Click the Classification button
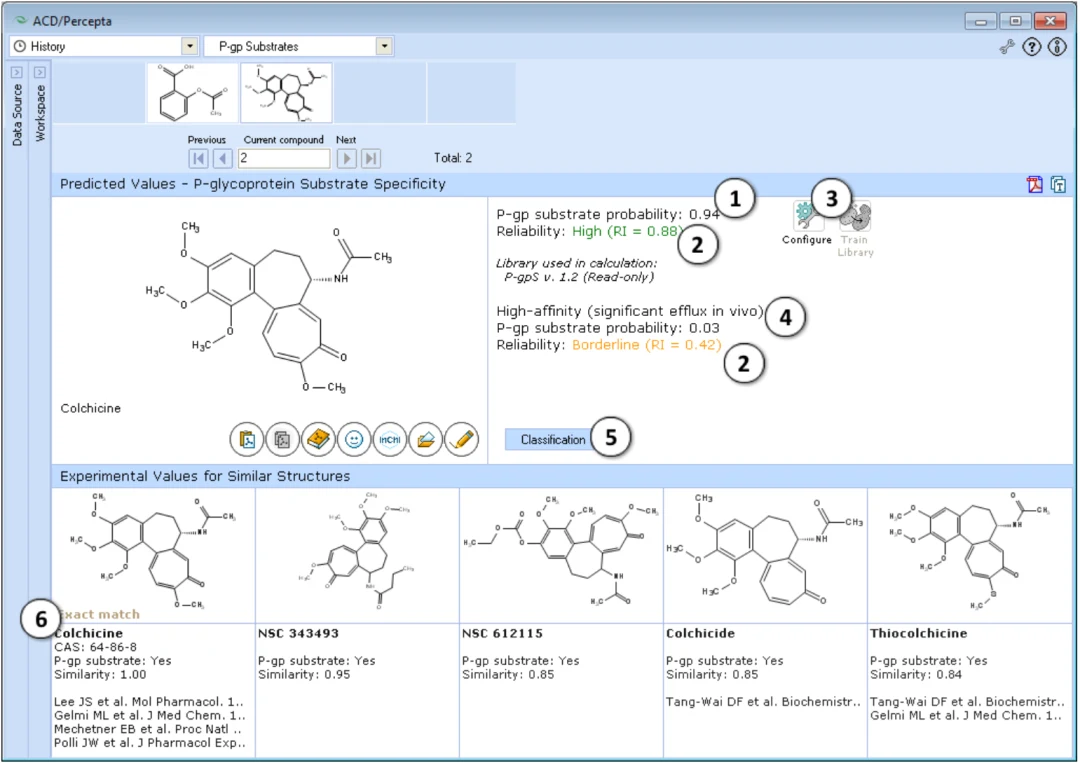 coord(552,439)
